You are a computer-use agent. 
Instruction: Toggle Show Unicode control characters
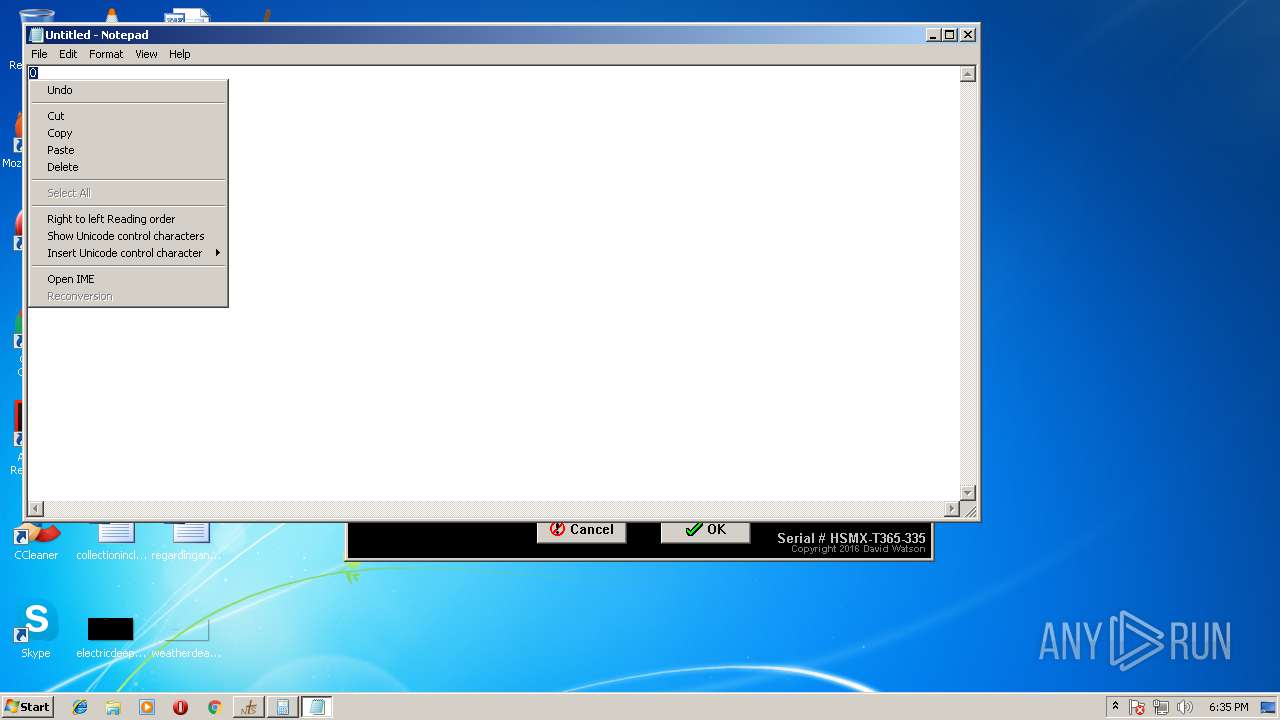point(128,236)
